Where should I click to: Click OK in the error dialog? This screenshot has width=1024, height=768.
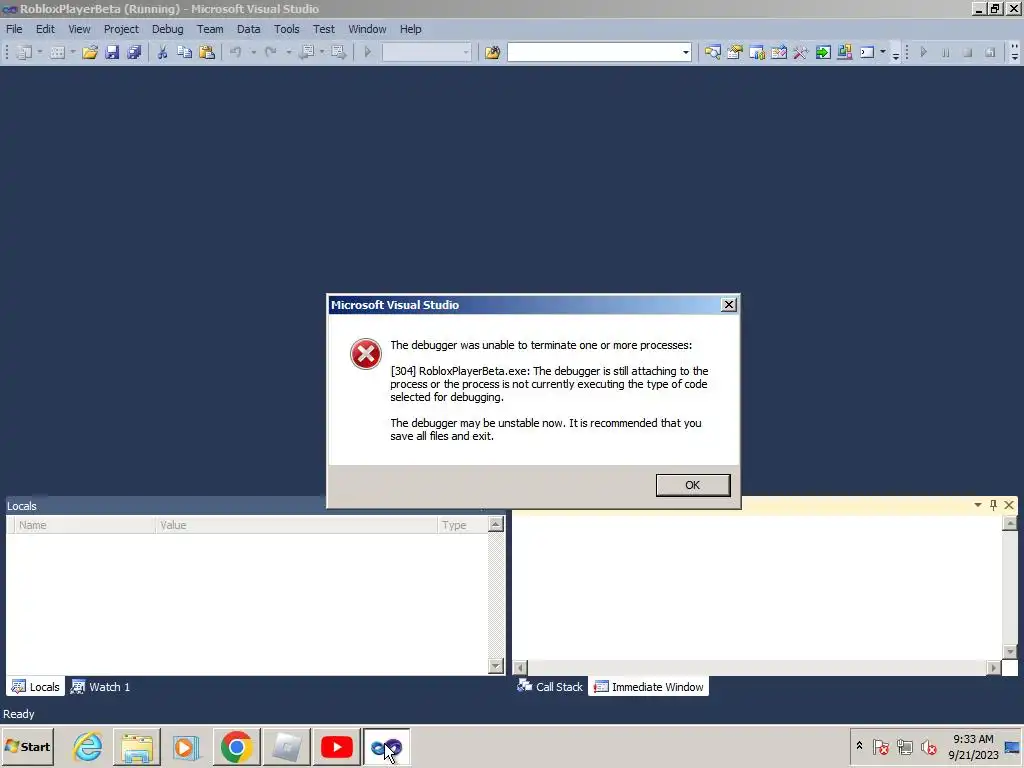(x=693, y=485)
